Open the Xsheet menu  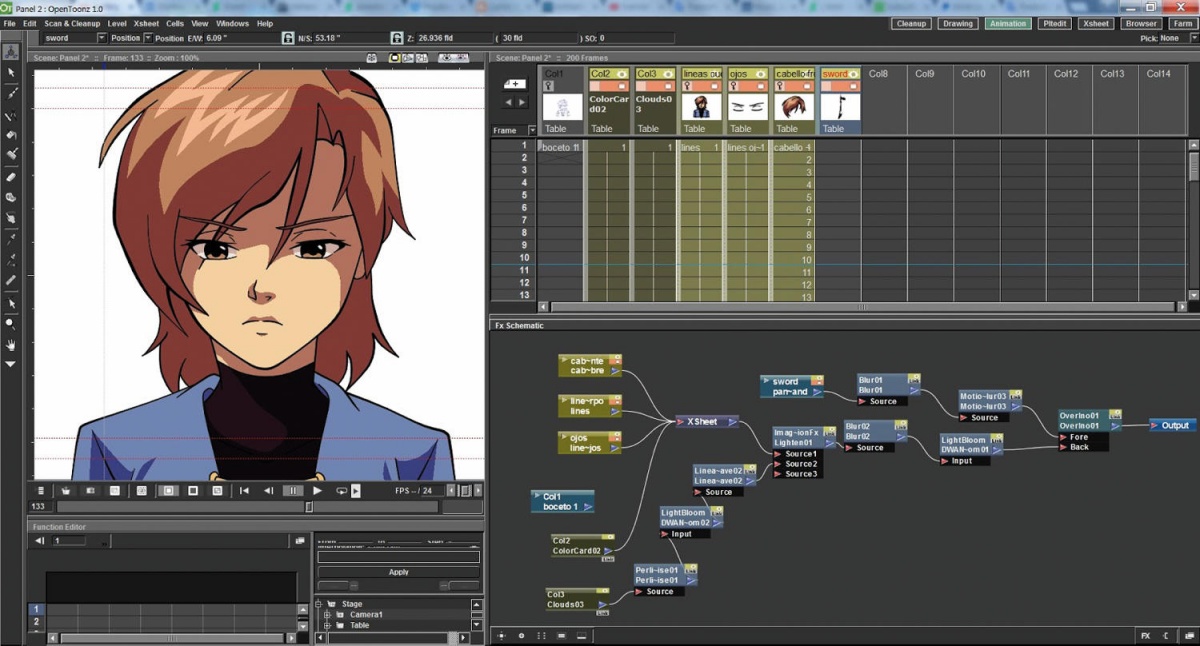point(146,23)
